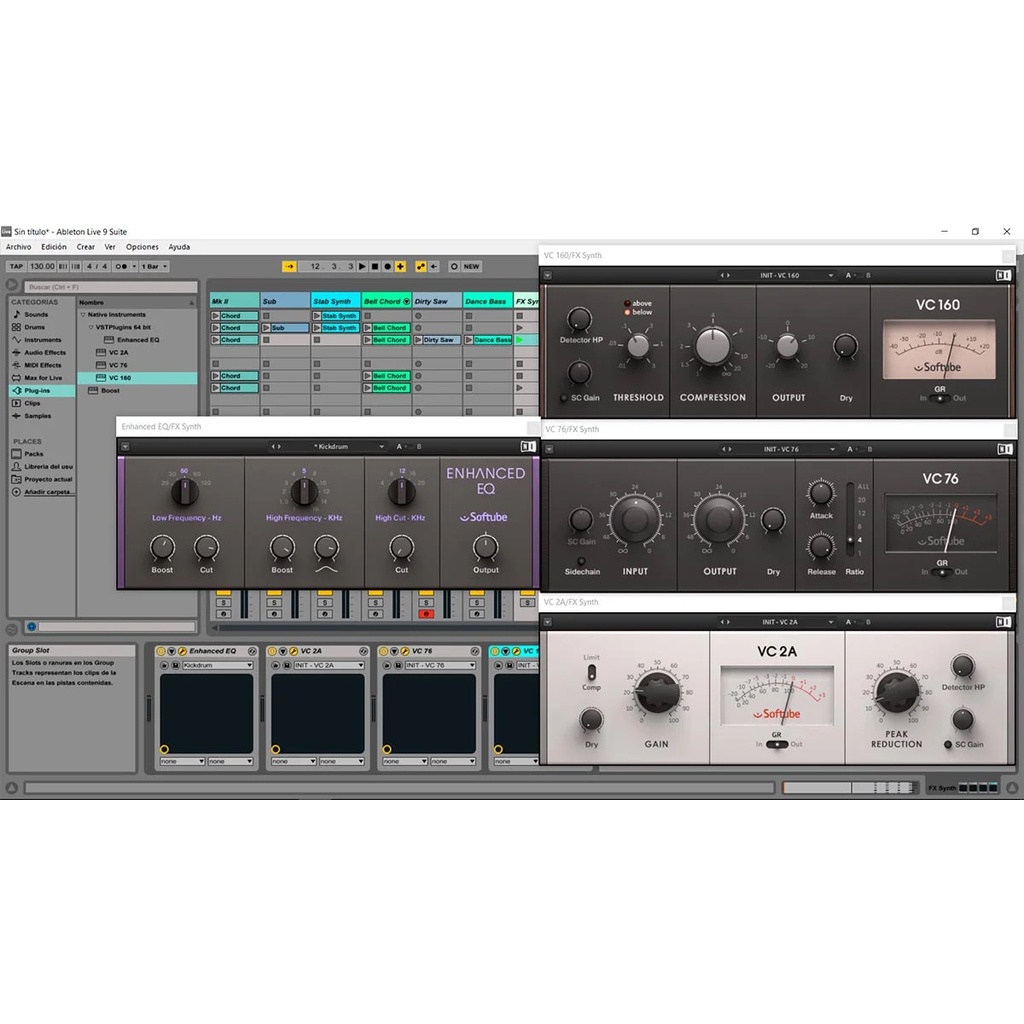
Task: Toggle the VC 160 GR In/Out switch
Action: (938, 398)
